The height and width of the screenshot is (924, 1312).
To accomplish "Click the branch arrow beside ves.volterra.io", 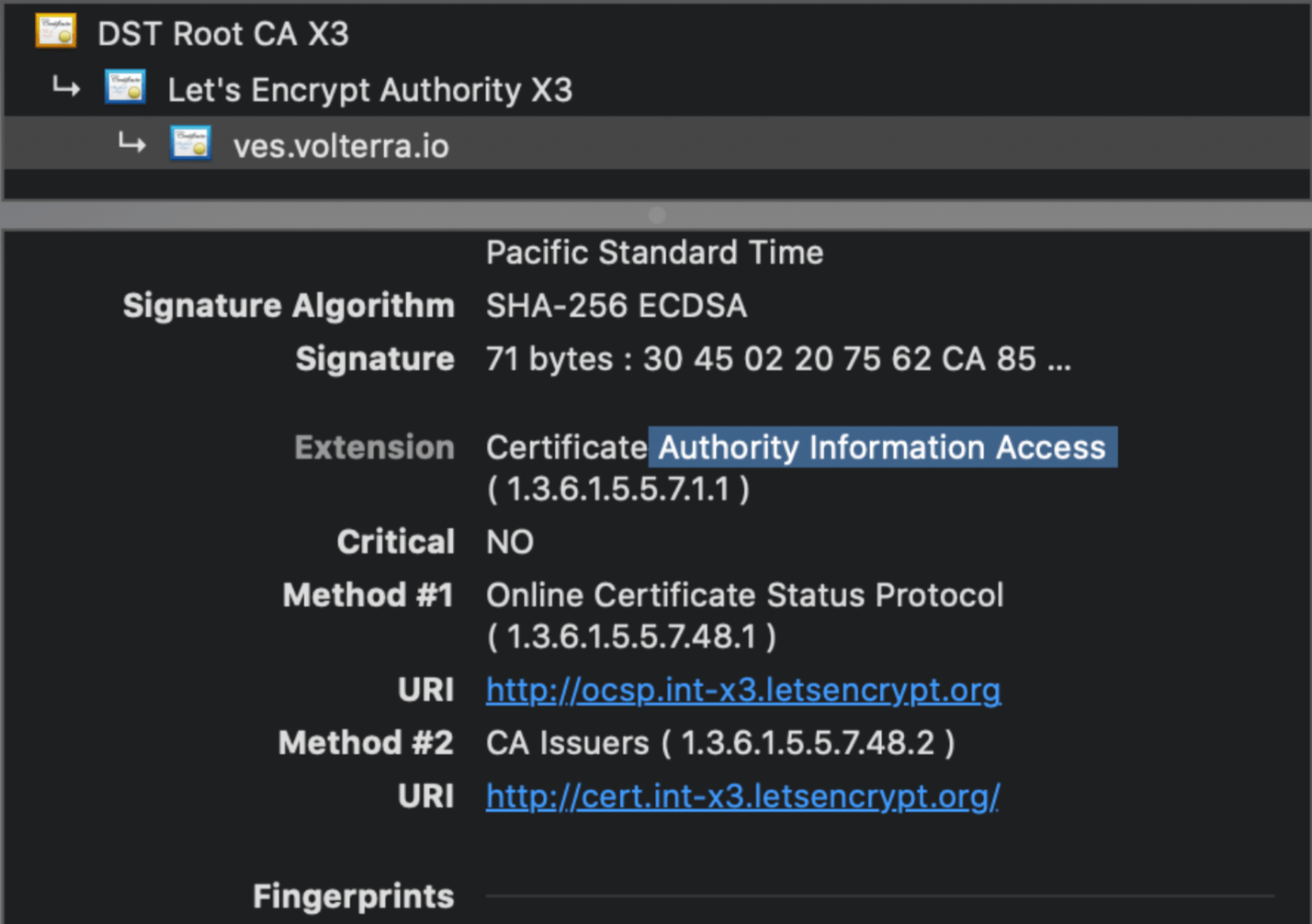I will [x=131, y=143].
